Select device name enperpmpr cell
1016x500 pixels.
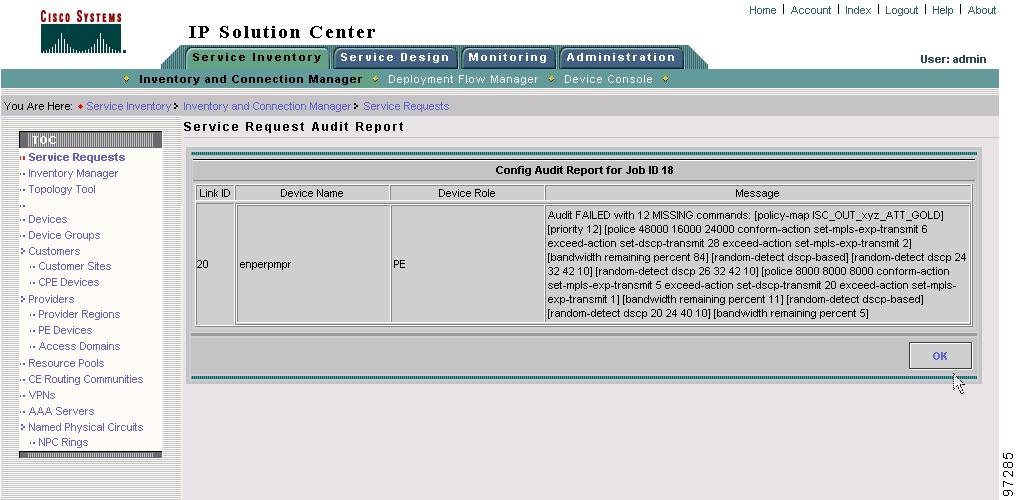(312, 264)
